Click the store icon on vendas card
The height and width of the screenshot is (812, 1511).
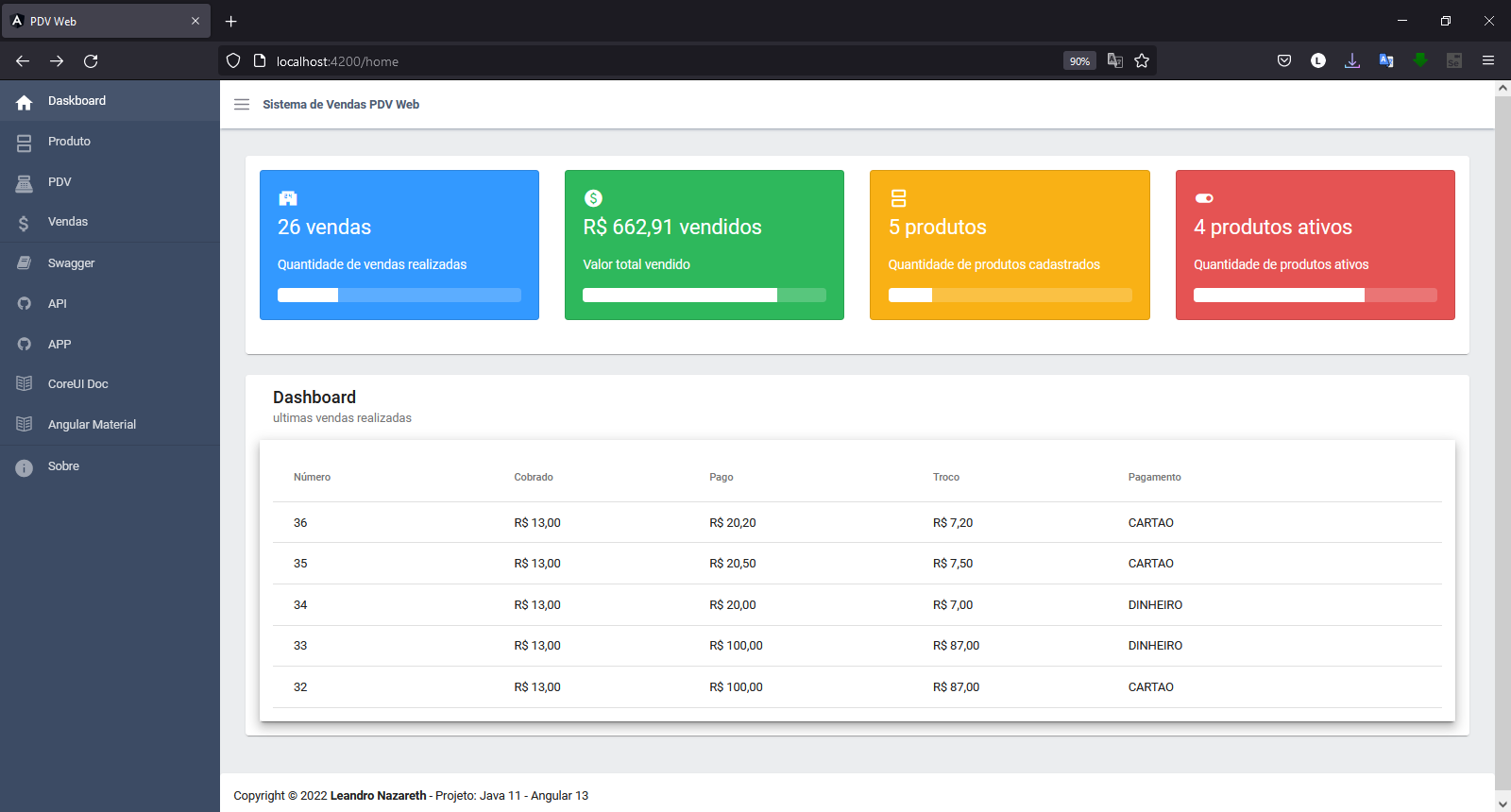pyautogui.click(x=288, y=198)
